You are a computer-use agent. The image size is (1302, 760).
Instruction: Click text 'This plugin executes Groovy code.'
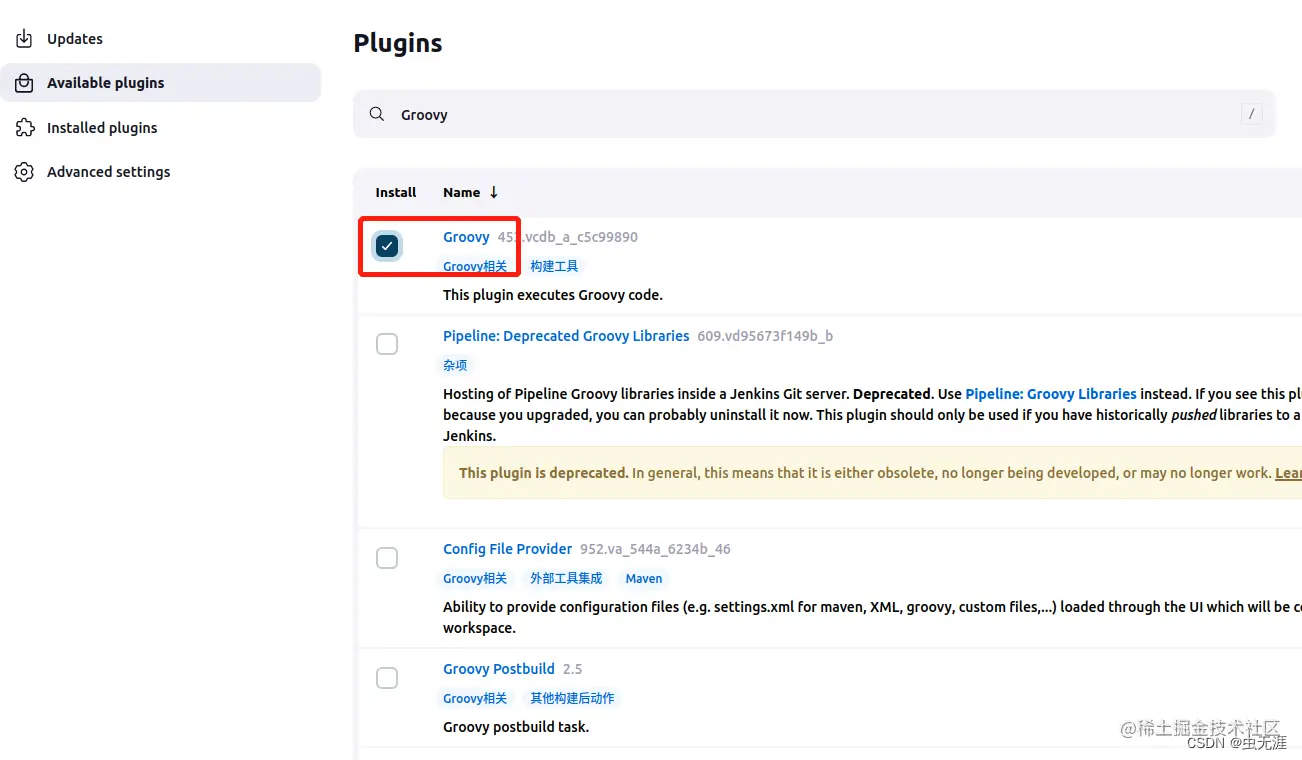coord(553,295)
